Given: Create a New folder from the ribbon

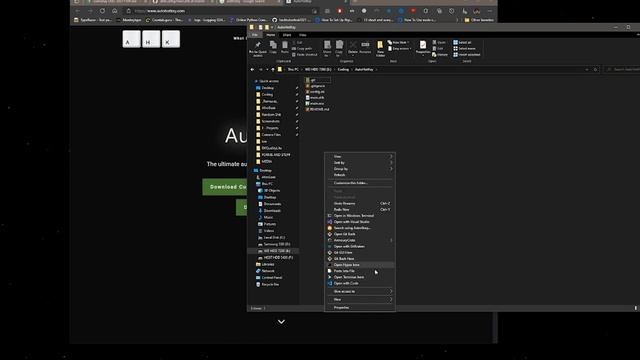Looking at the screenshot, I should 380,48.
